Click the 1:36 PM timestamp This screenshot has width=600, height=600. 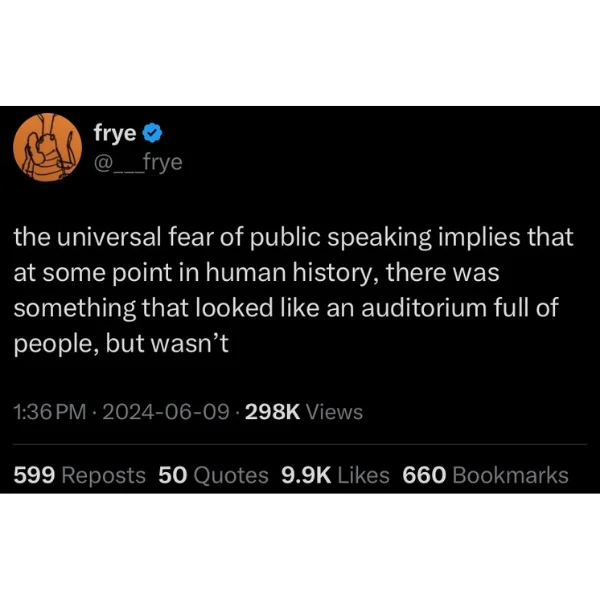[x=50, y=412]
